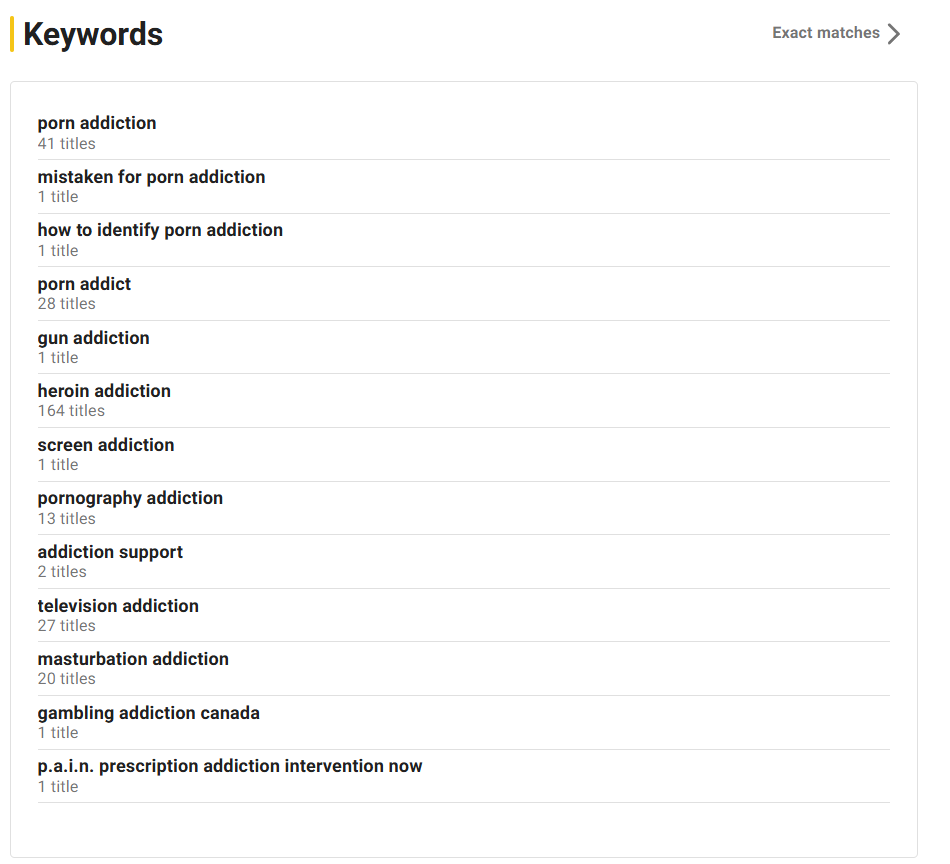
Task: Open 'p.a.i.n. prescription addiction intervention now' keyword
Action: pyautogui.click(x=230, y=766)
